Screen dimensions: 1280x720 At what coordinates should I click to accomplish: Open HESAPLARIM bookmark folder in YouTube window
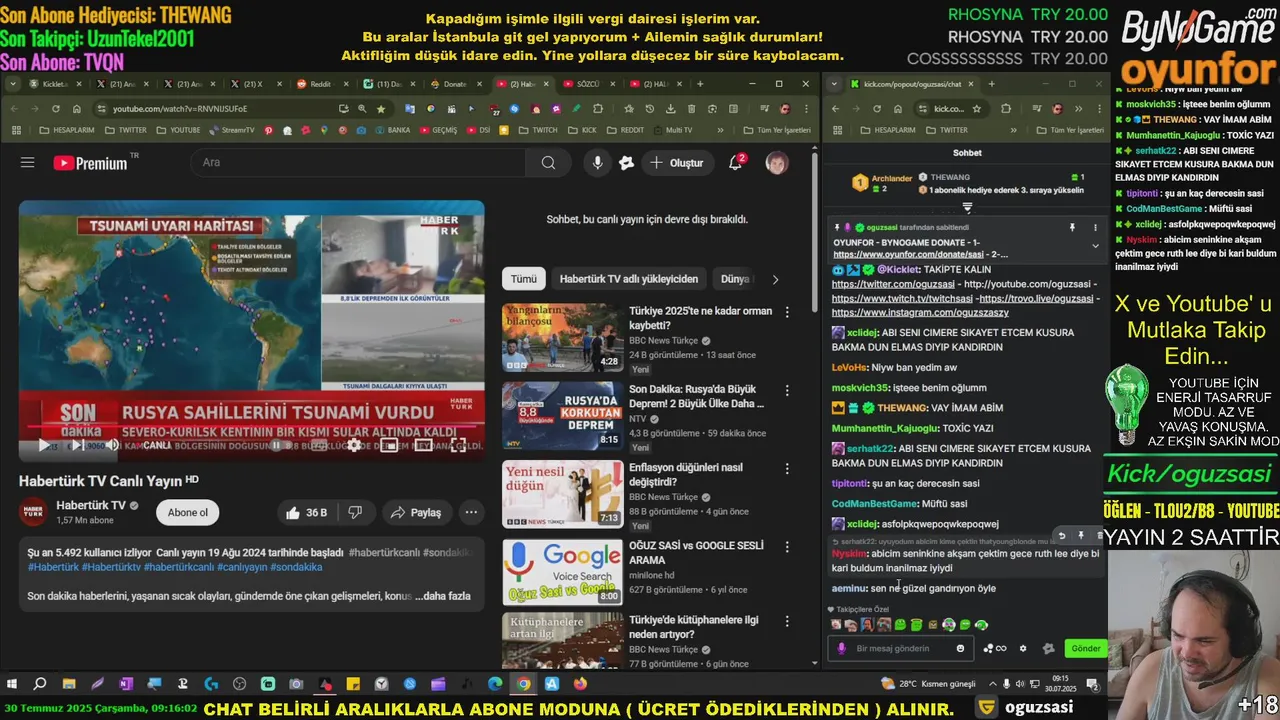[67, 130]
